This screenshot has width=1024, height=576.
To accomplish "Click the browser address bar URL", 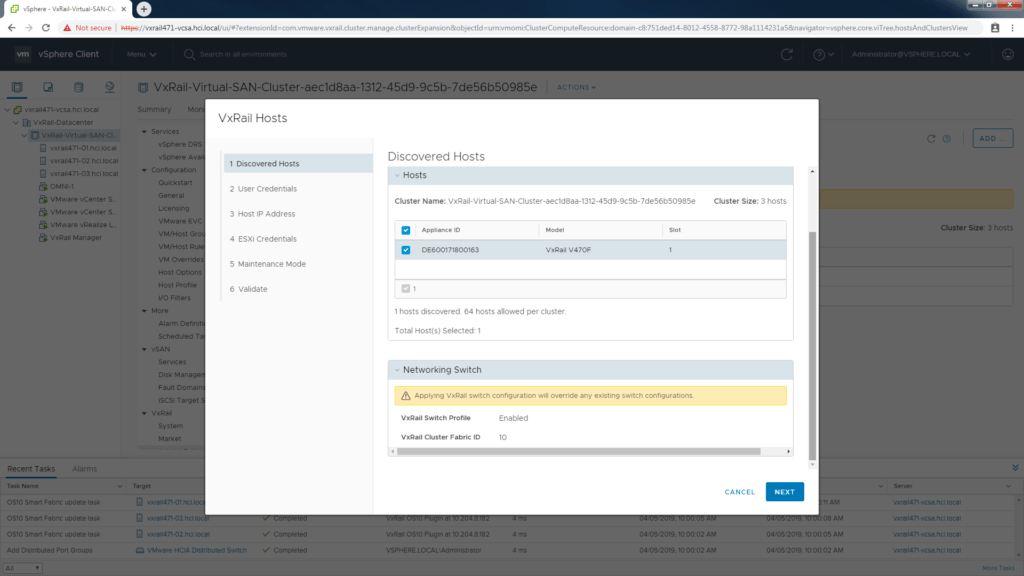I will click(x=544, y=28).
